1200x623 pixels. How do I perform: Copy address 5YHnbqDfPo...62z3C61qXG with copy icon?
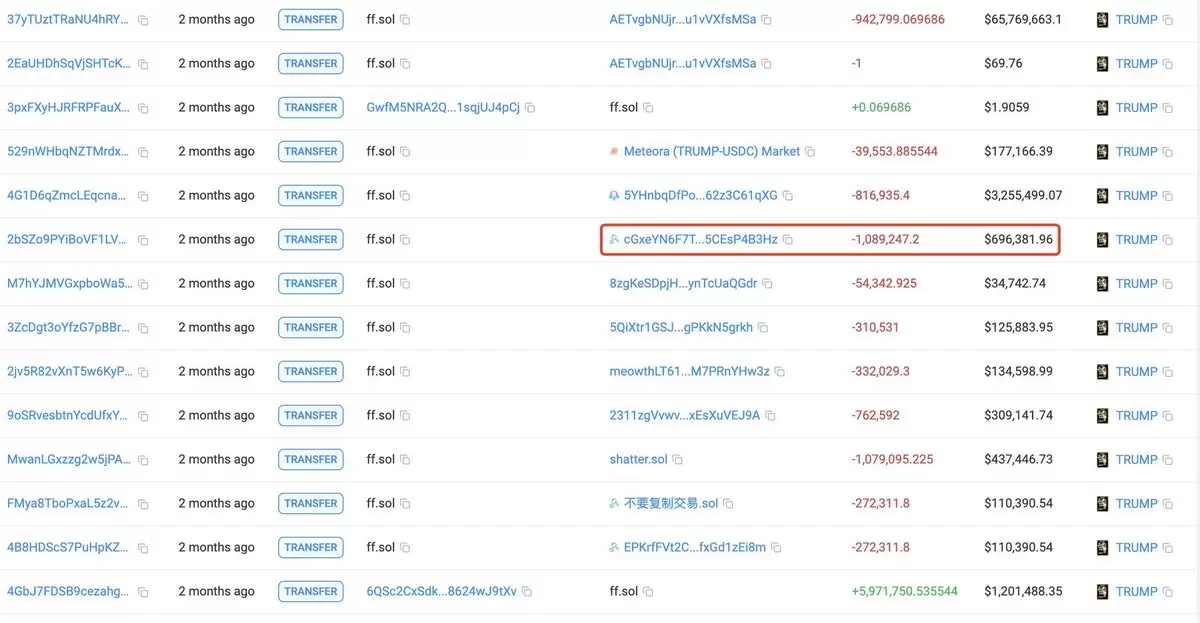click(x=788, y=196)
